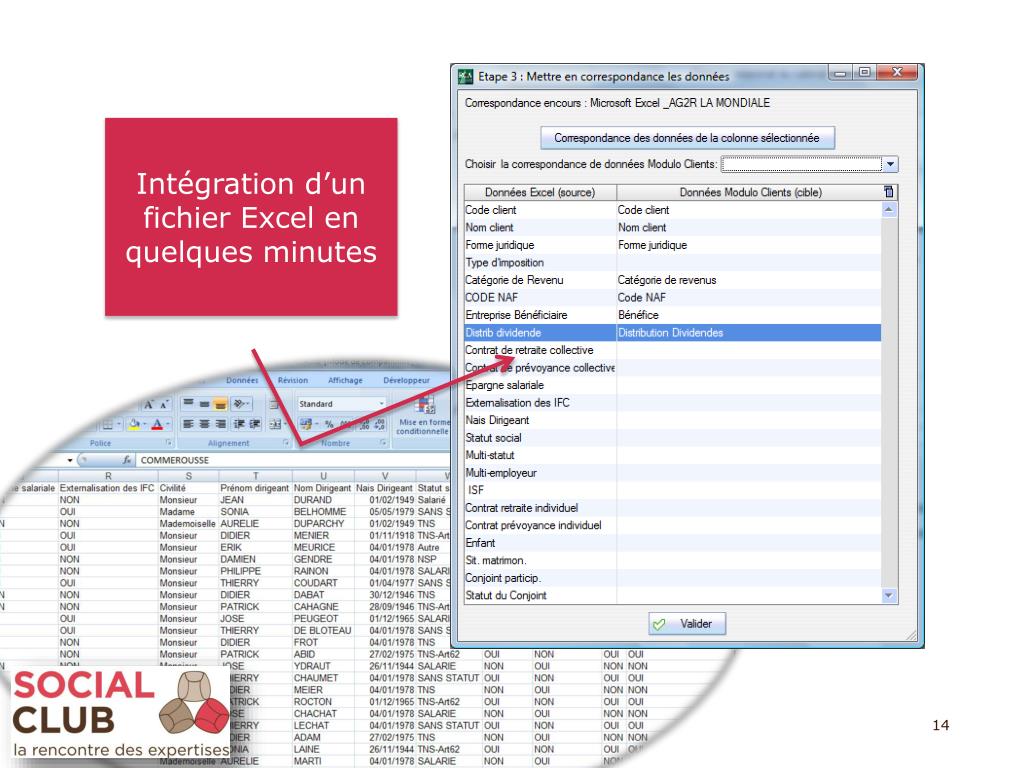Open the Standard number format dropdown
The image size is (1024, 768).
[381, 404]
